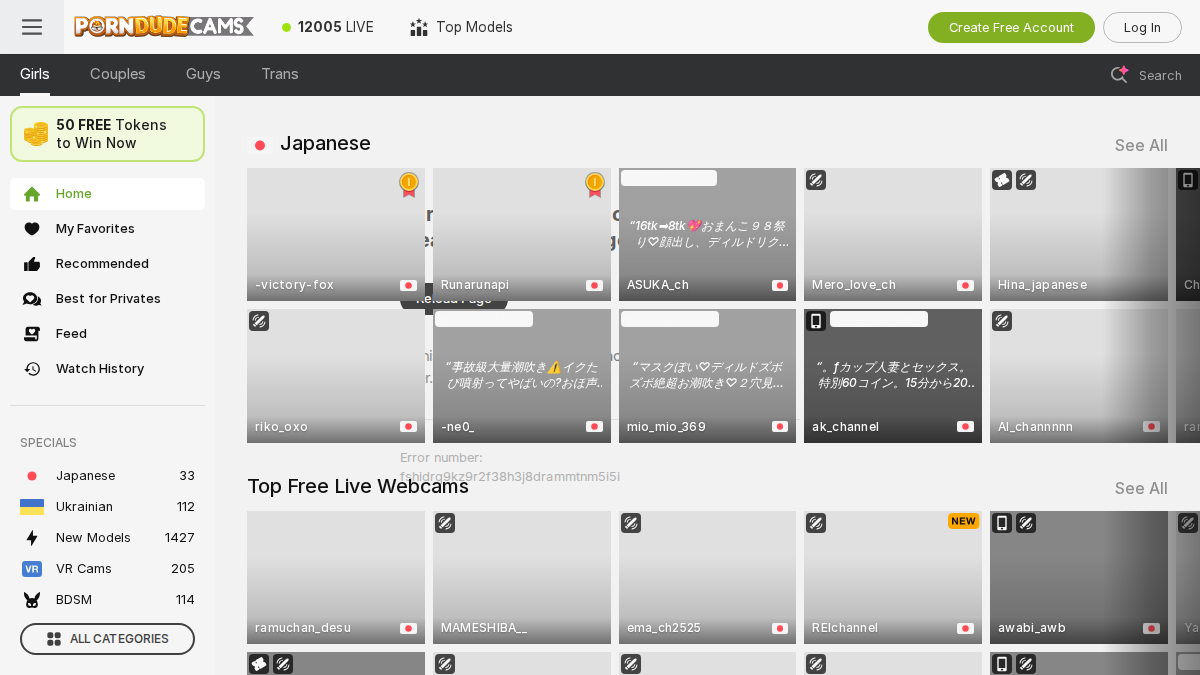
Task: Open Top Models page
Action: pos(461,27)
